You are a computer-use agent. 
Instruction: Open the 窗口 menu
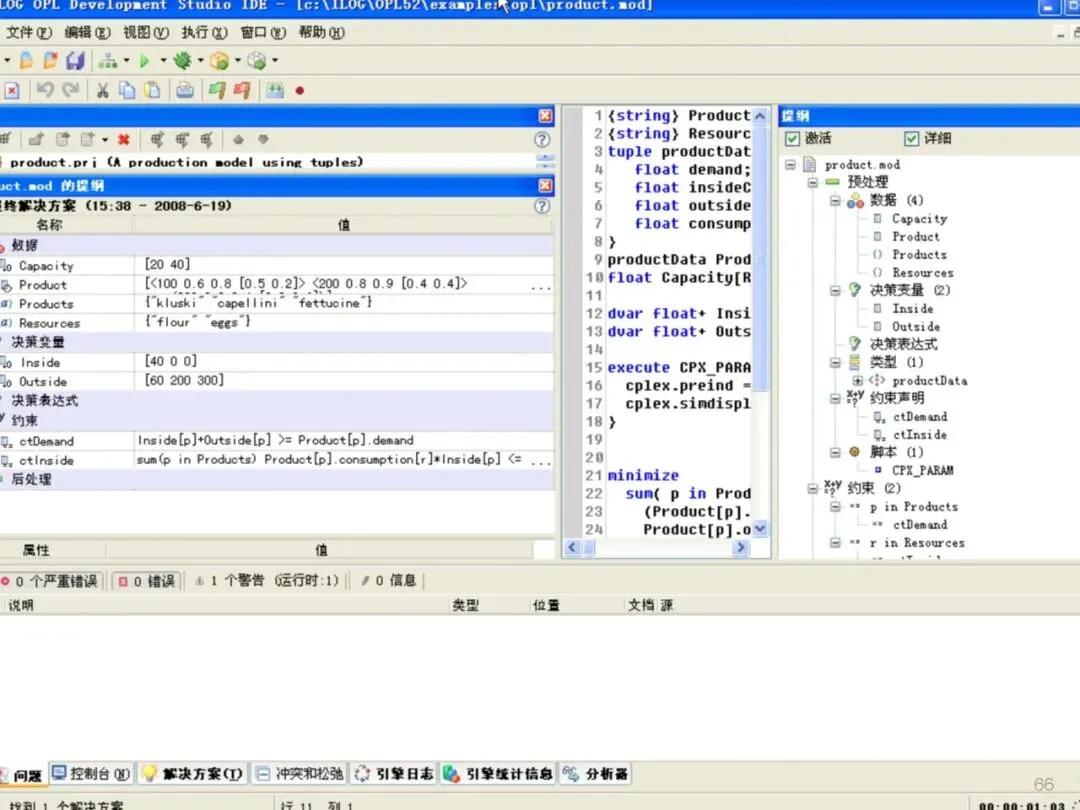click(263, 32)
